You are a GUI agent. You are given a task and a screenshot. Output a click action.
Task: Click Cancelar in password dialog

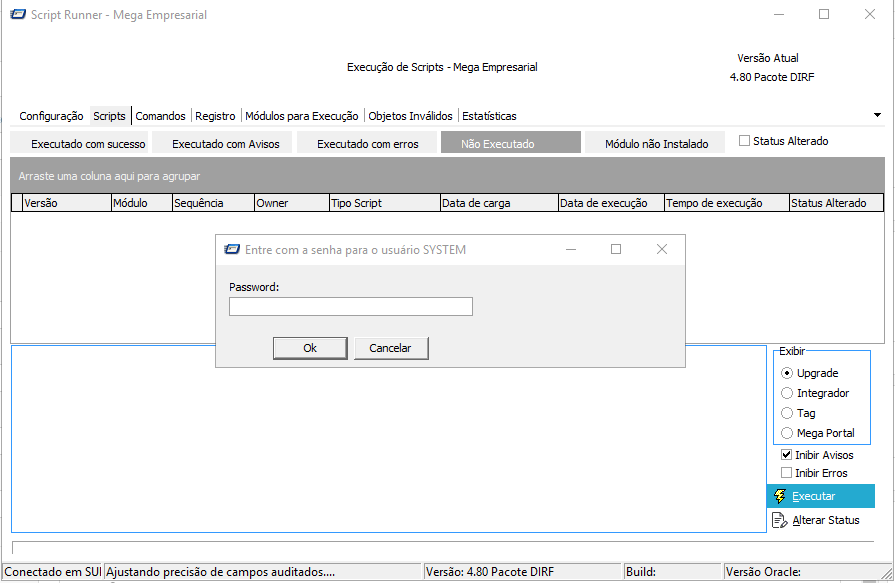click(390, 348)
